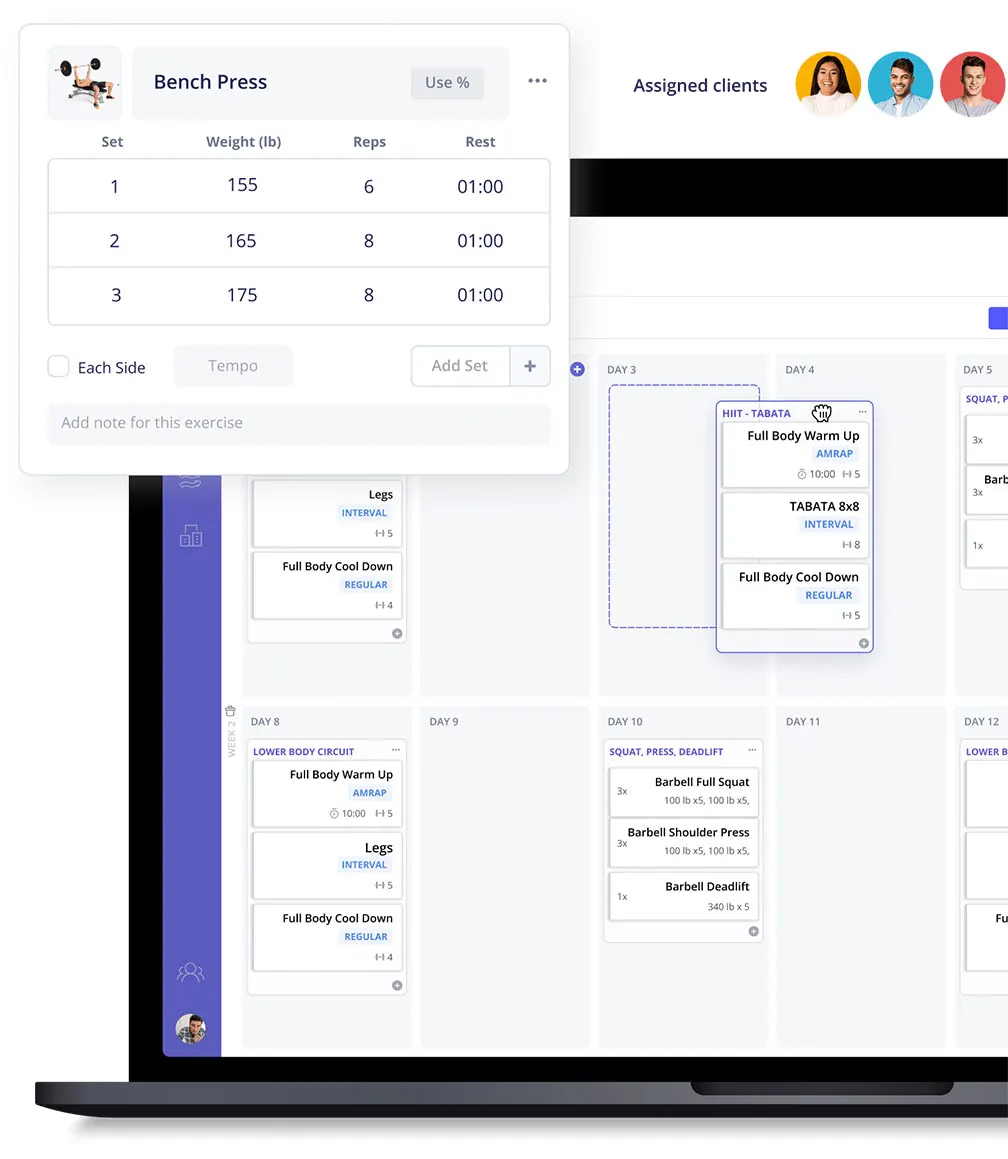This screenshot has height=1159, width=1008.
Task: Click the Week 2 trash delete icon
Action: click(230, 711)
